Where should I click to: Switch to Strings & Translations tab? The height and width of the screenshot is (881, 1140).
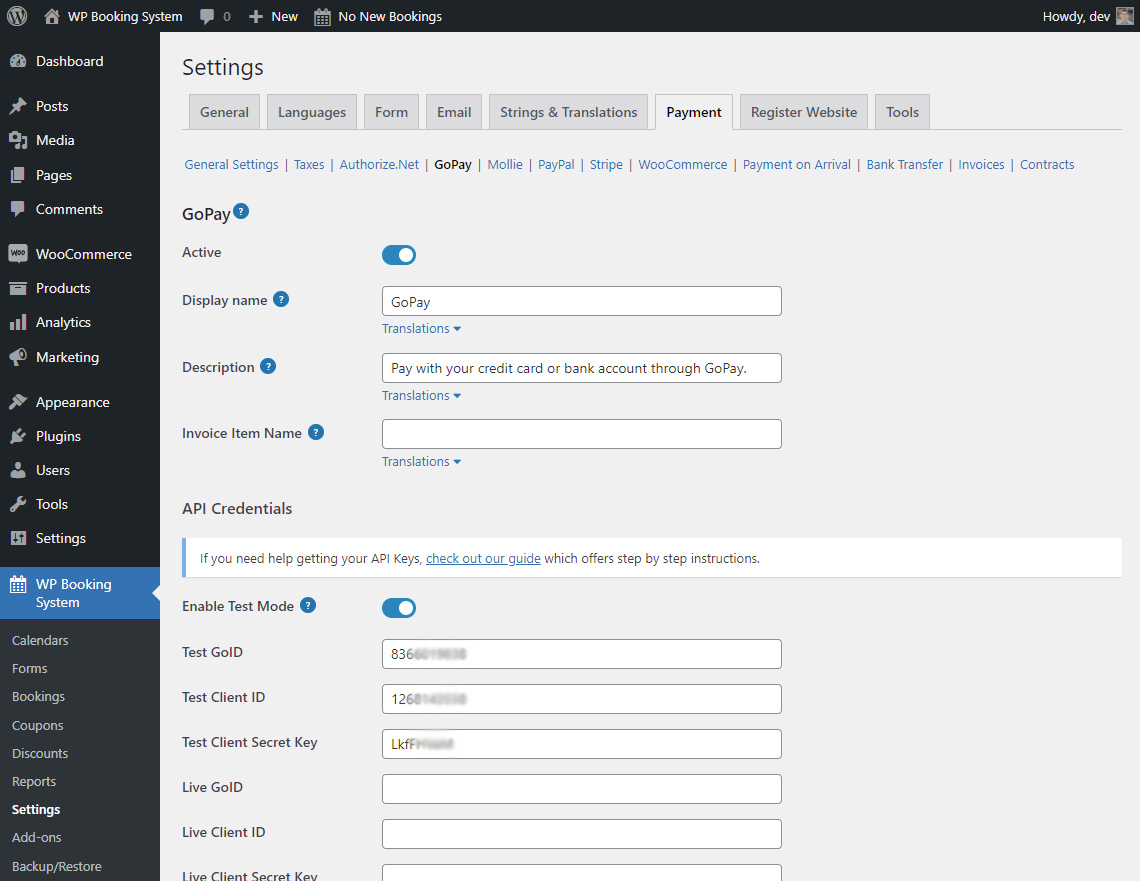[x=569, y=112]
